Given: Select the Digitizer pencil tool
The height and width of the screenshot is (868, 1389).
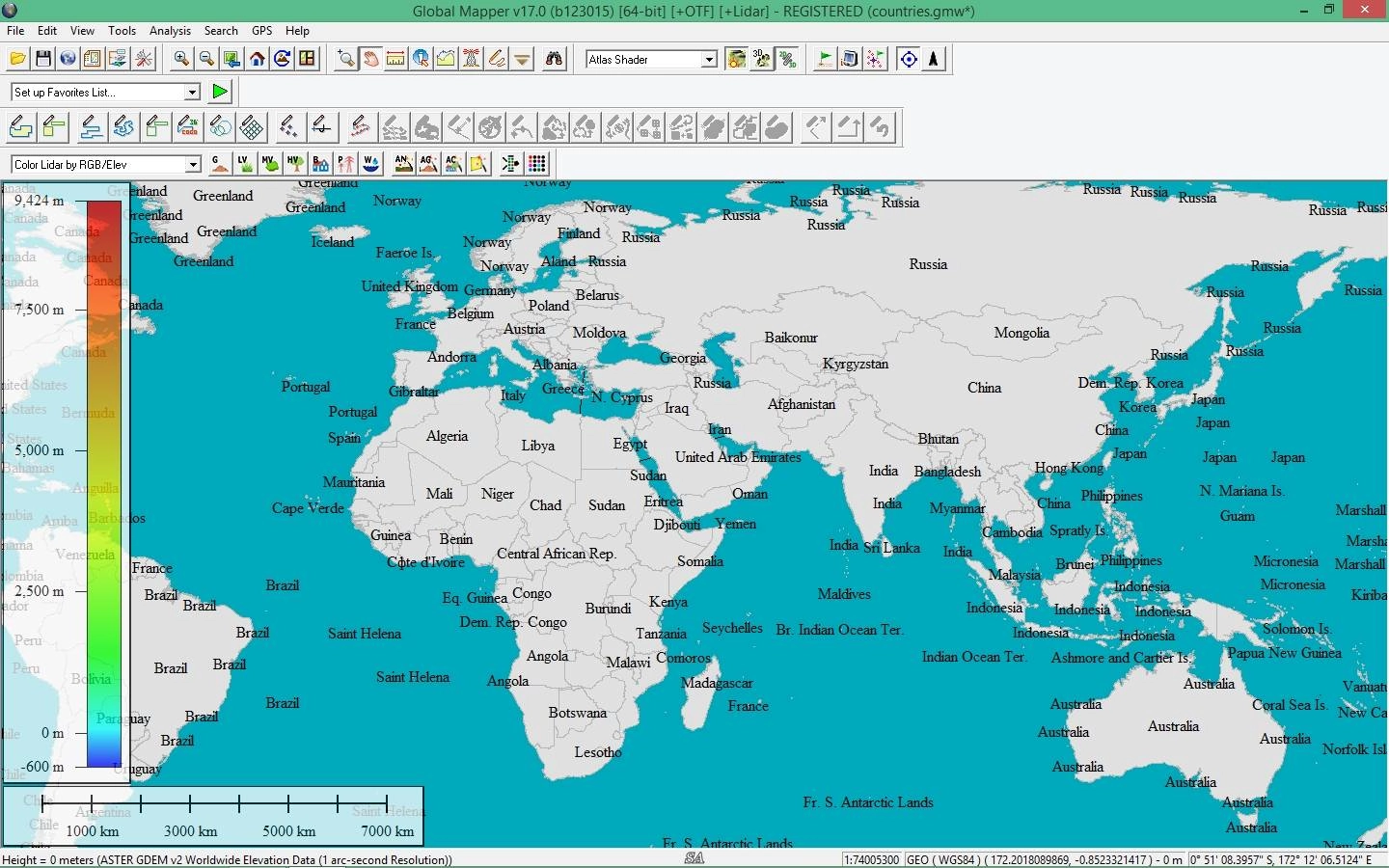Looking at the screenshot, I should [496, 59].
